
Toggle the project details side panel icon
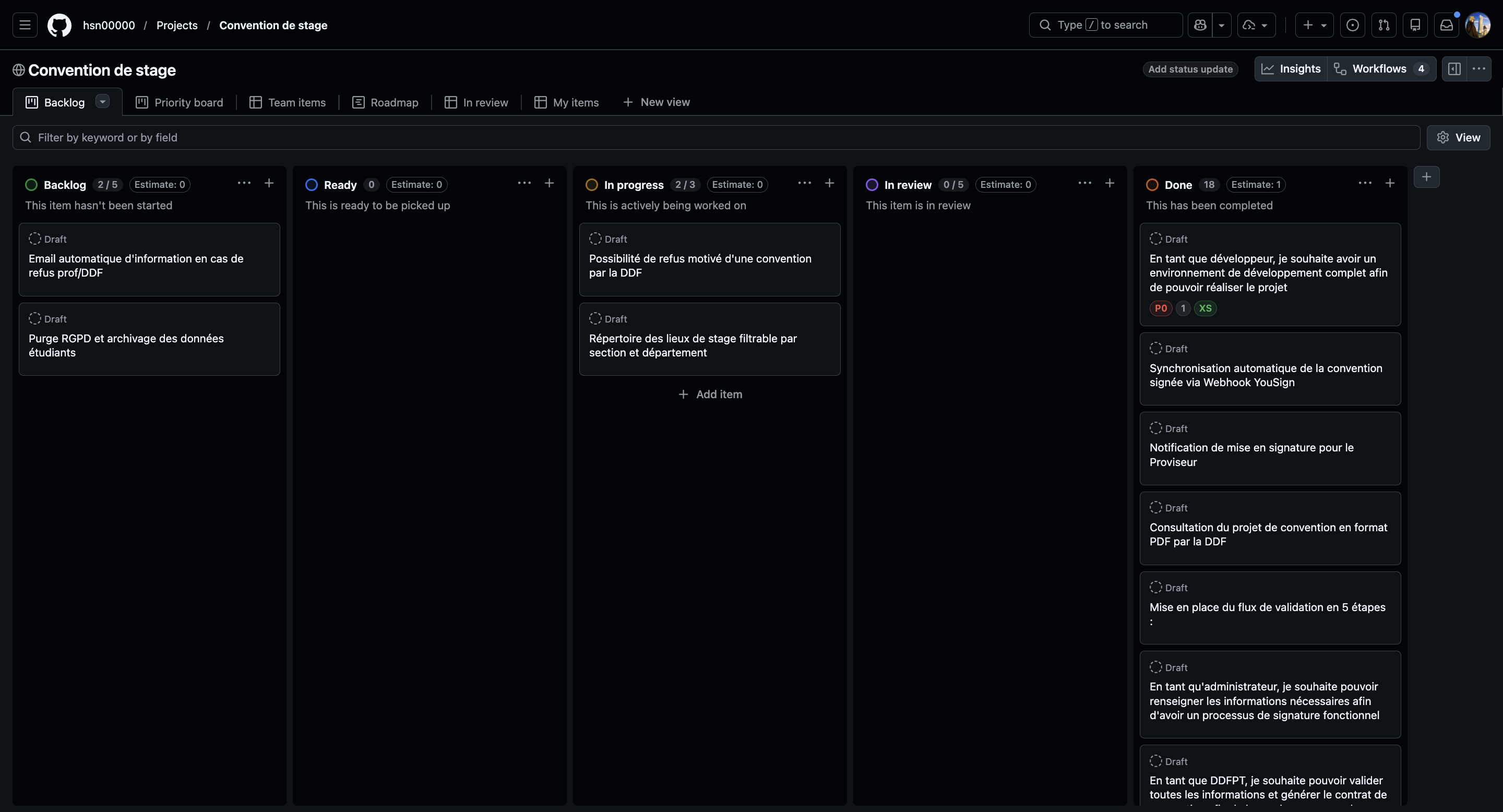pos(1454,69)
